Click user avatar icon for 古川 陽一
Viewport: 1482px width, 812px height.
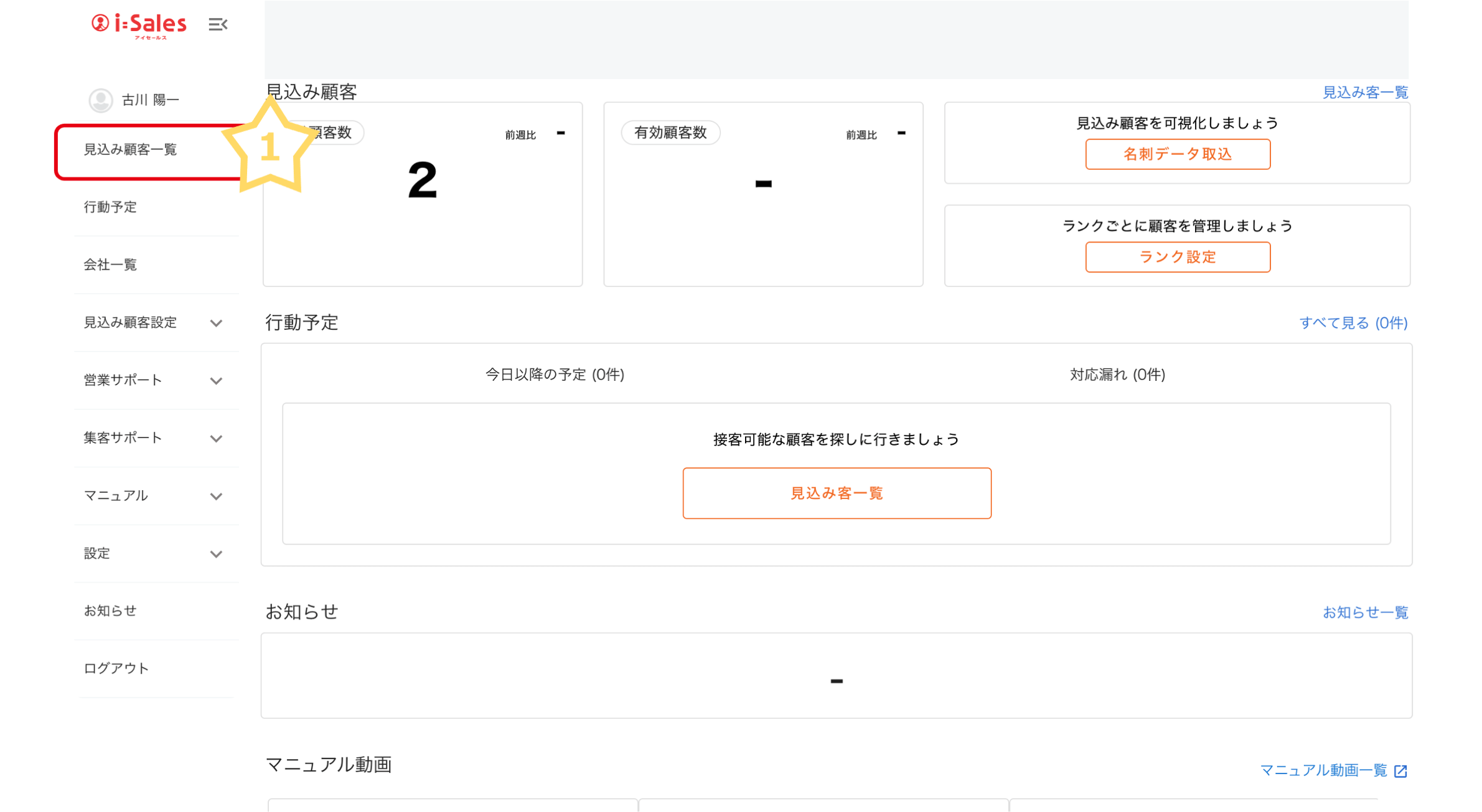101,100
